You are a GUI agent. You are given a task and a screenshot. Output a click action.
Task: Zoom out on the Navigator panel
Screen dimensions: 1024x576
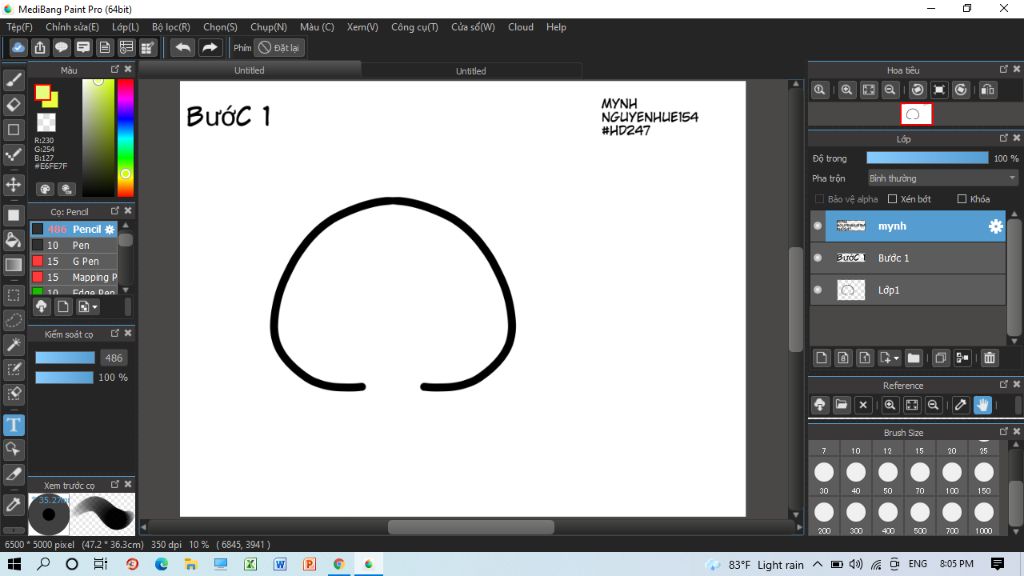(889, 90)
